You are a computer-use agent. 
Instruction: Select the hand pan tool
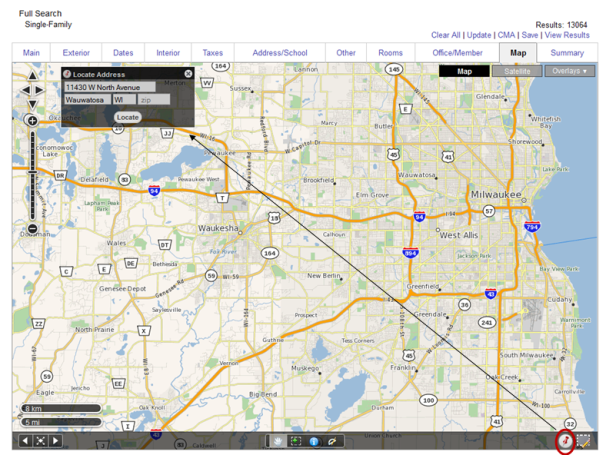coord(278,441)
